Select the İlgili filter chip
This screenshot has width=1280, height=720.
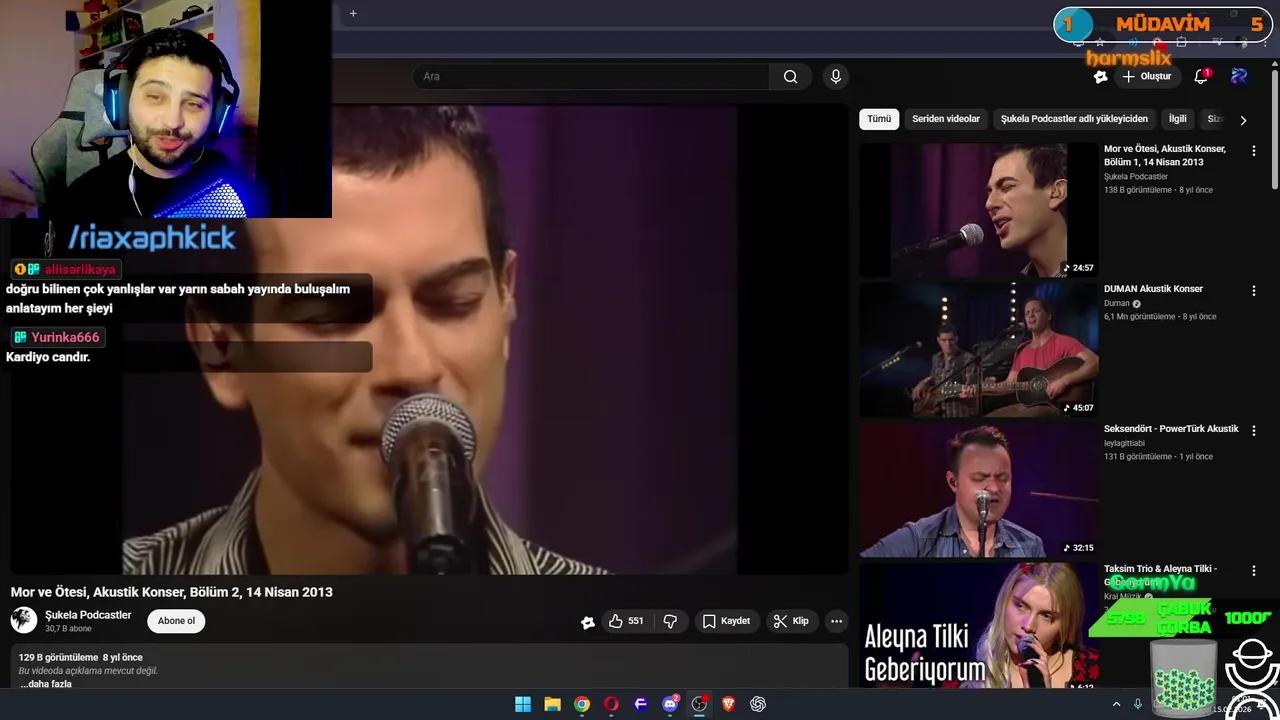click(1178, 119)
